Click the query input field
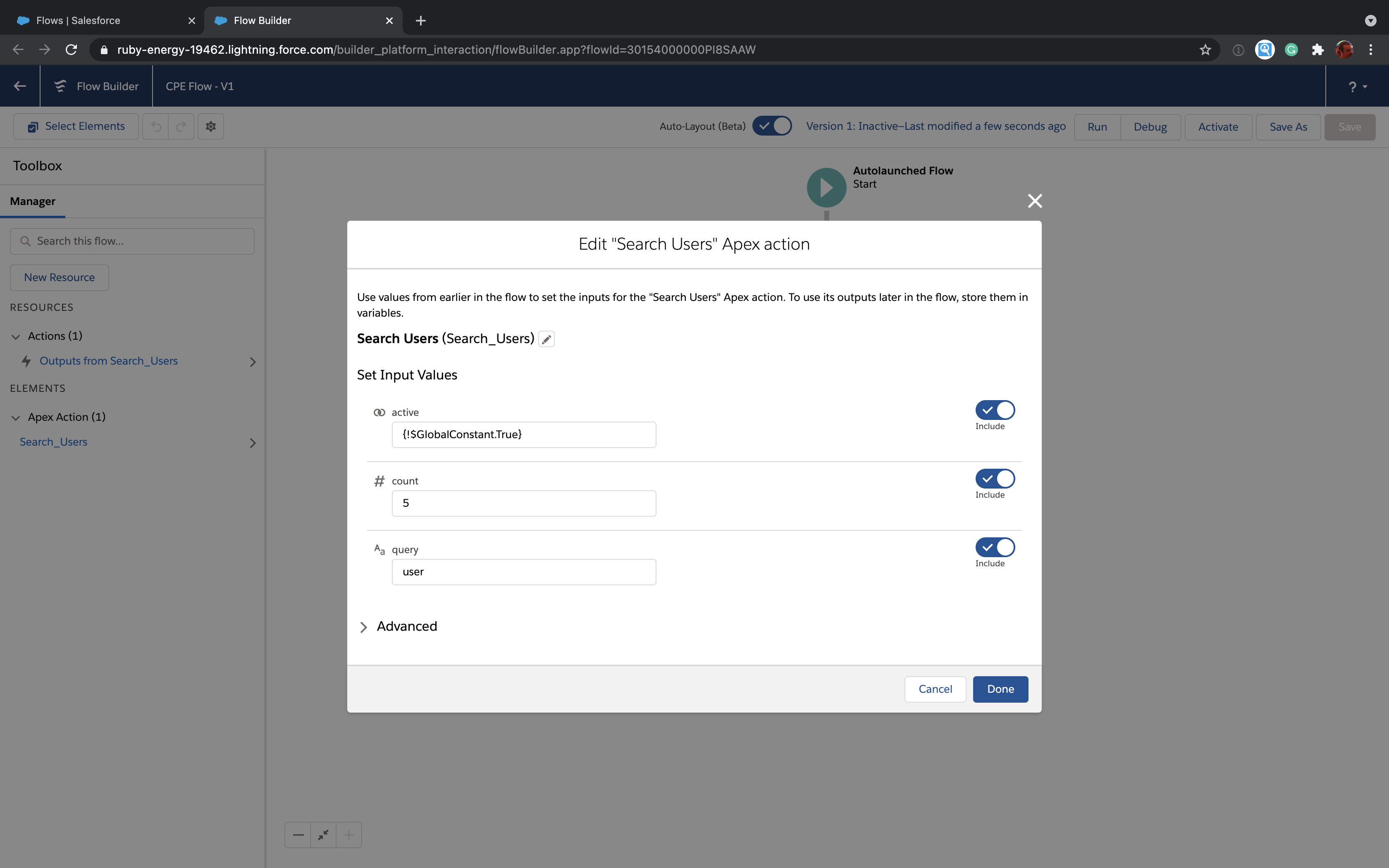 tap(523, 572)
